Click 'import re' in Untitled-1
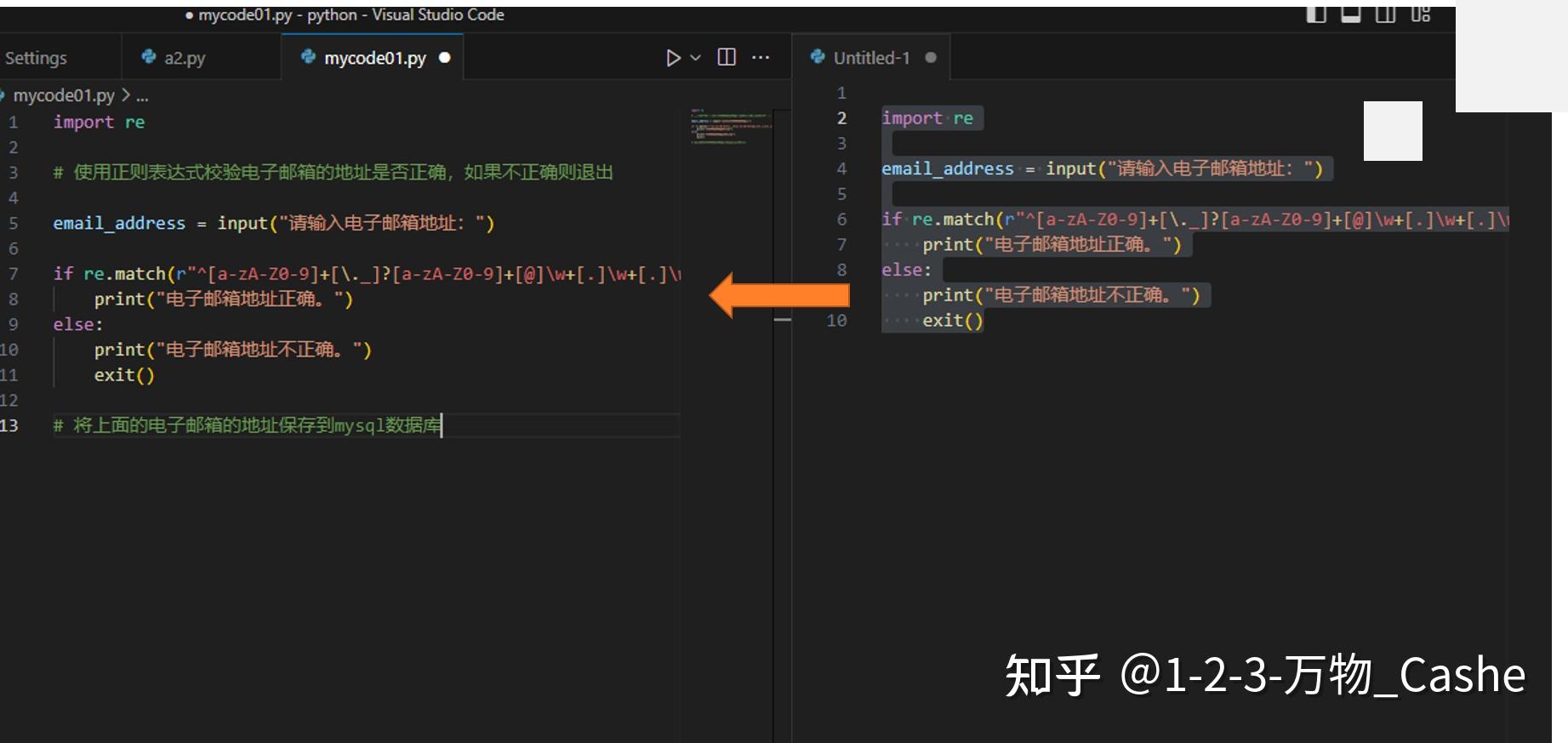 point(927,117)
